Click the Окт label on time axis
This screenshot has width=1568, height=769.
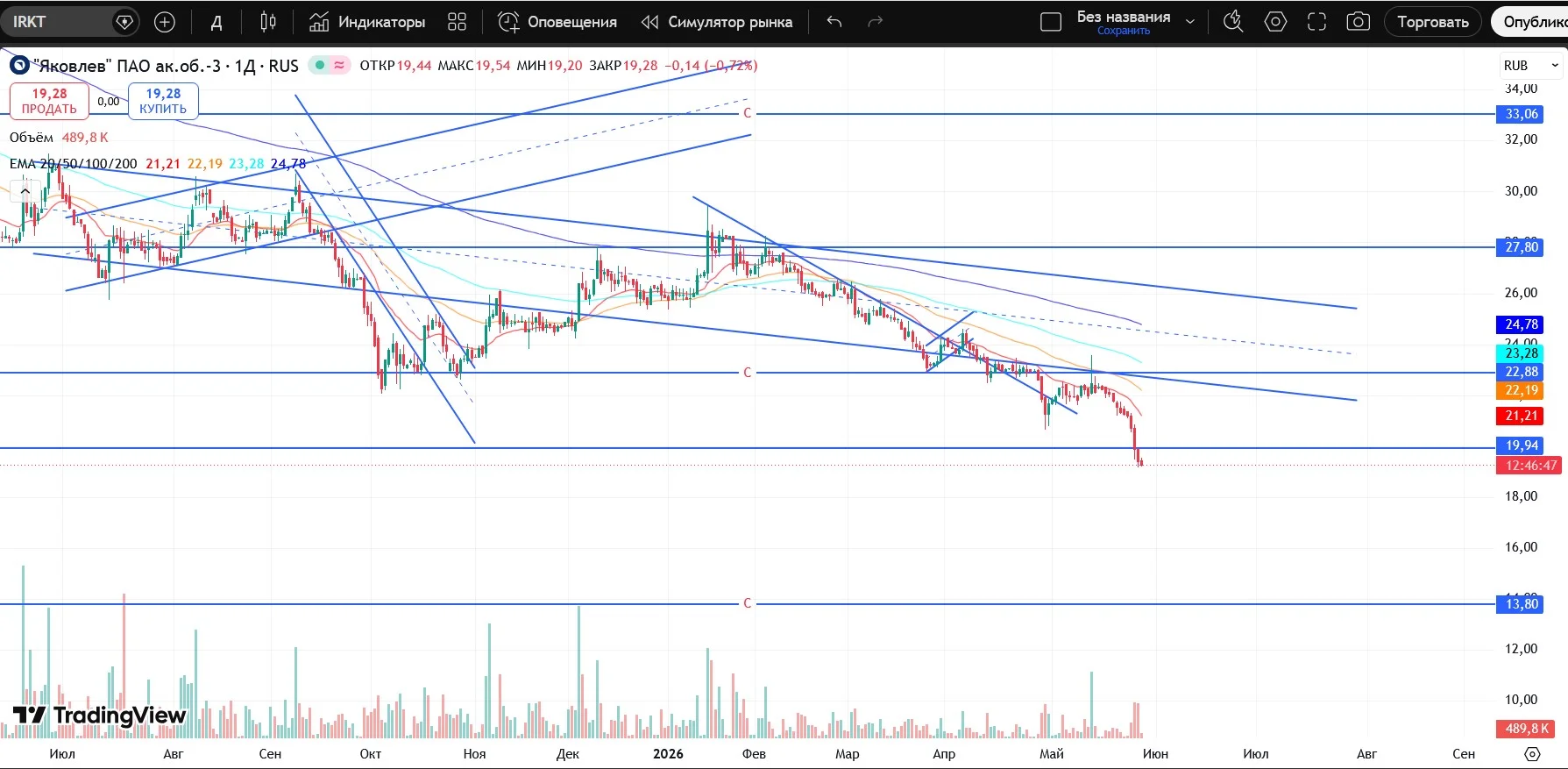pos(371,754)
